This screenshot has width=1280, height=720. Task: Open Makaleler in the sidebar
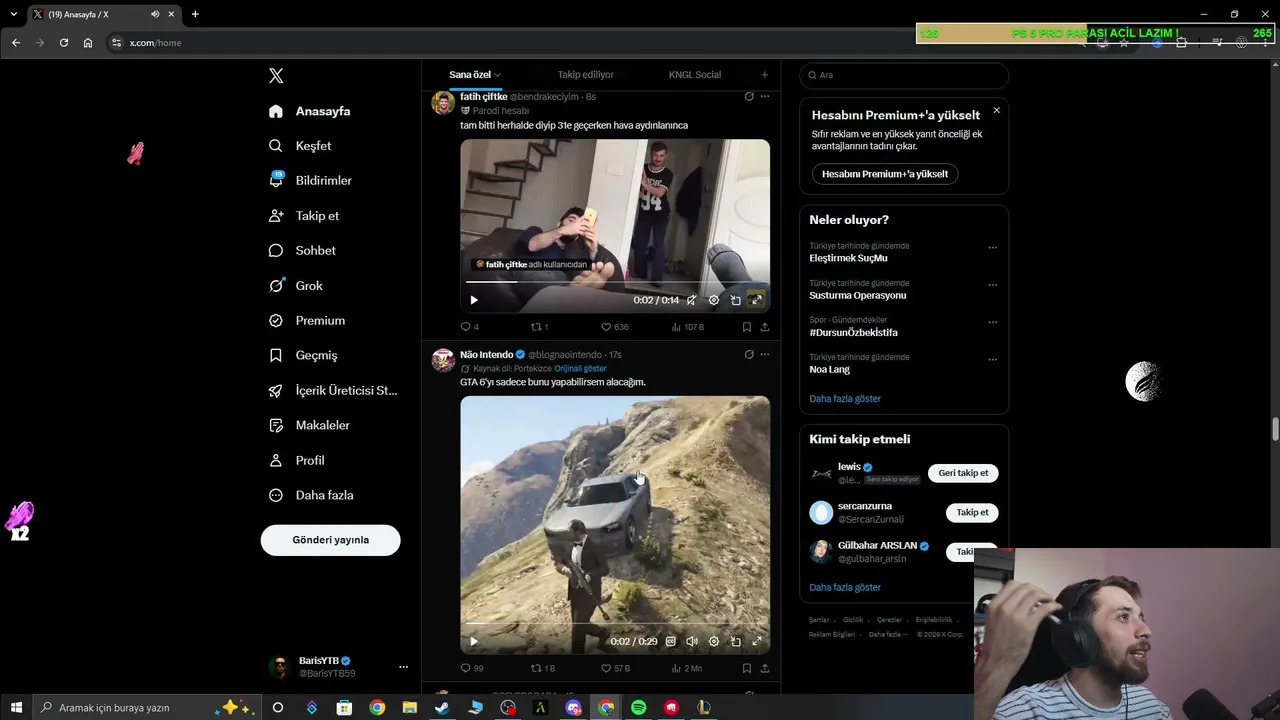pyautogui.click(x=309, y=426)
